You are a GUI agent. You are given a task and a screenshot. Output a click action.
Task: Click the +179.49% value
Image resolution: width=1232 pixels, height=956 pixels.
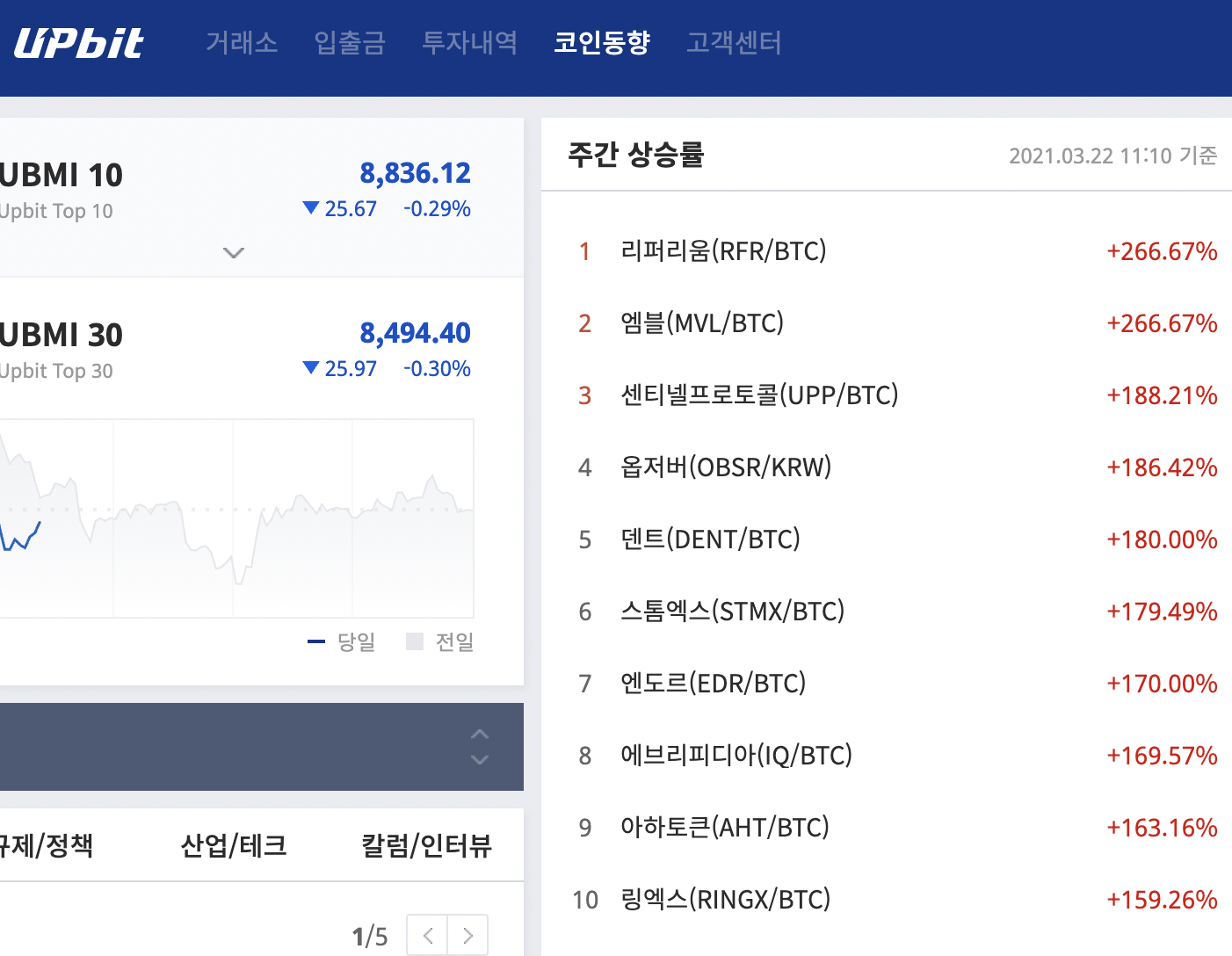[x=1162, y=612]
